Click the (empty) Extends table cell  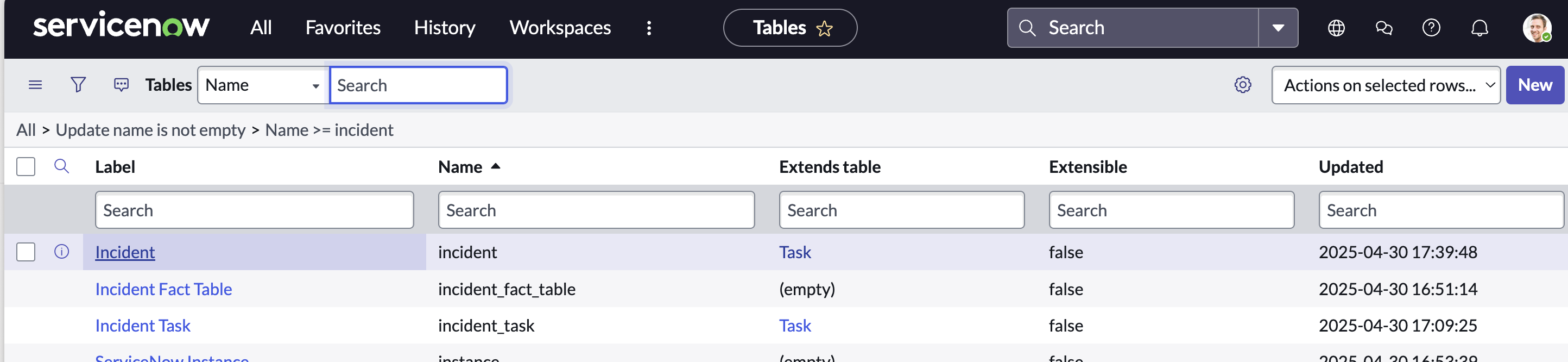coord(806,289)
